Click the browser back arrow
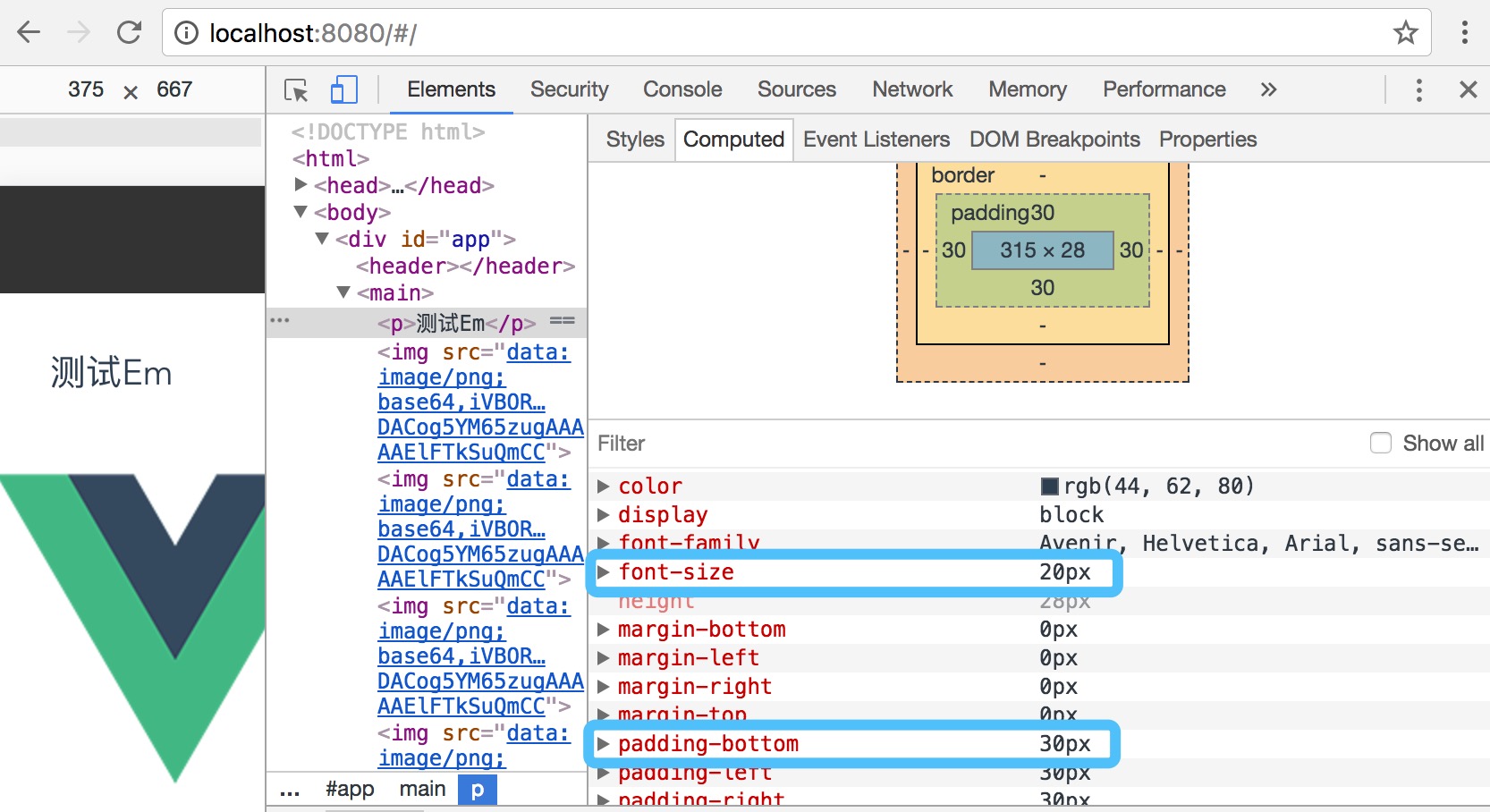Viewport: 1490px width, 812px height. tap(29, 33)
